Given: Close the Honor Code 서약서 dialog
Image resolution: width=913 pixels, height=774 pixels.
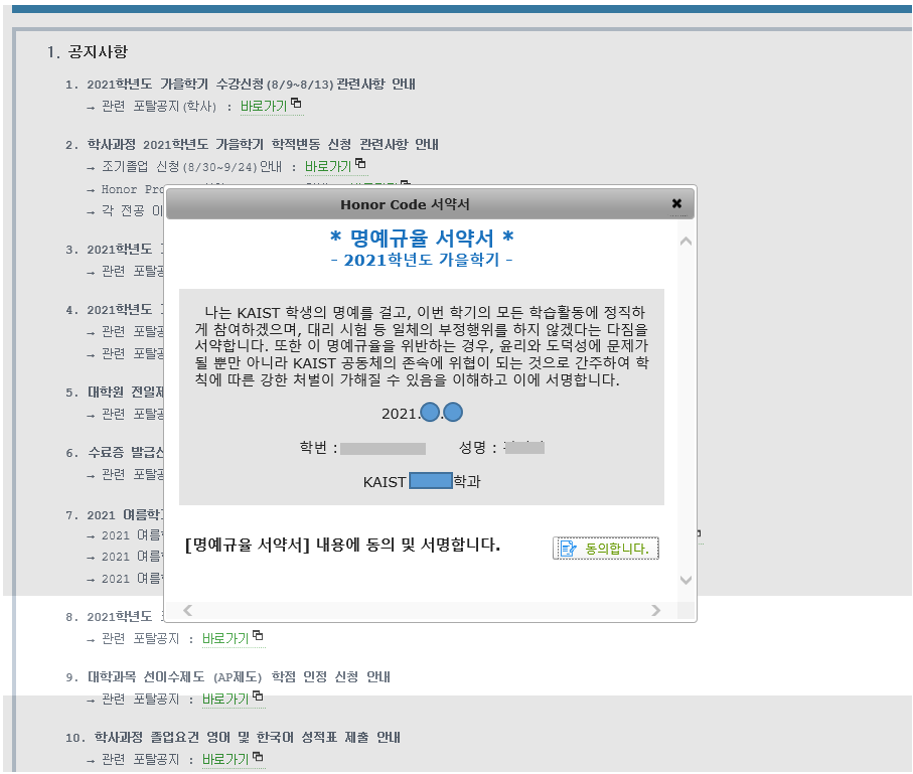Looking at the screenshot, I should (x=677, y=203).
